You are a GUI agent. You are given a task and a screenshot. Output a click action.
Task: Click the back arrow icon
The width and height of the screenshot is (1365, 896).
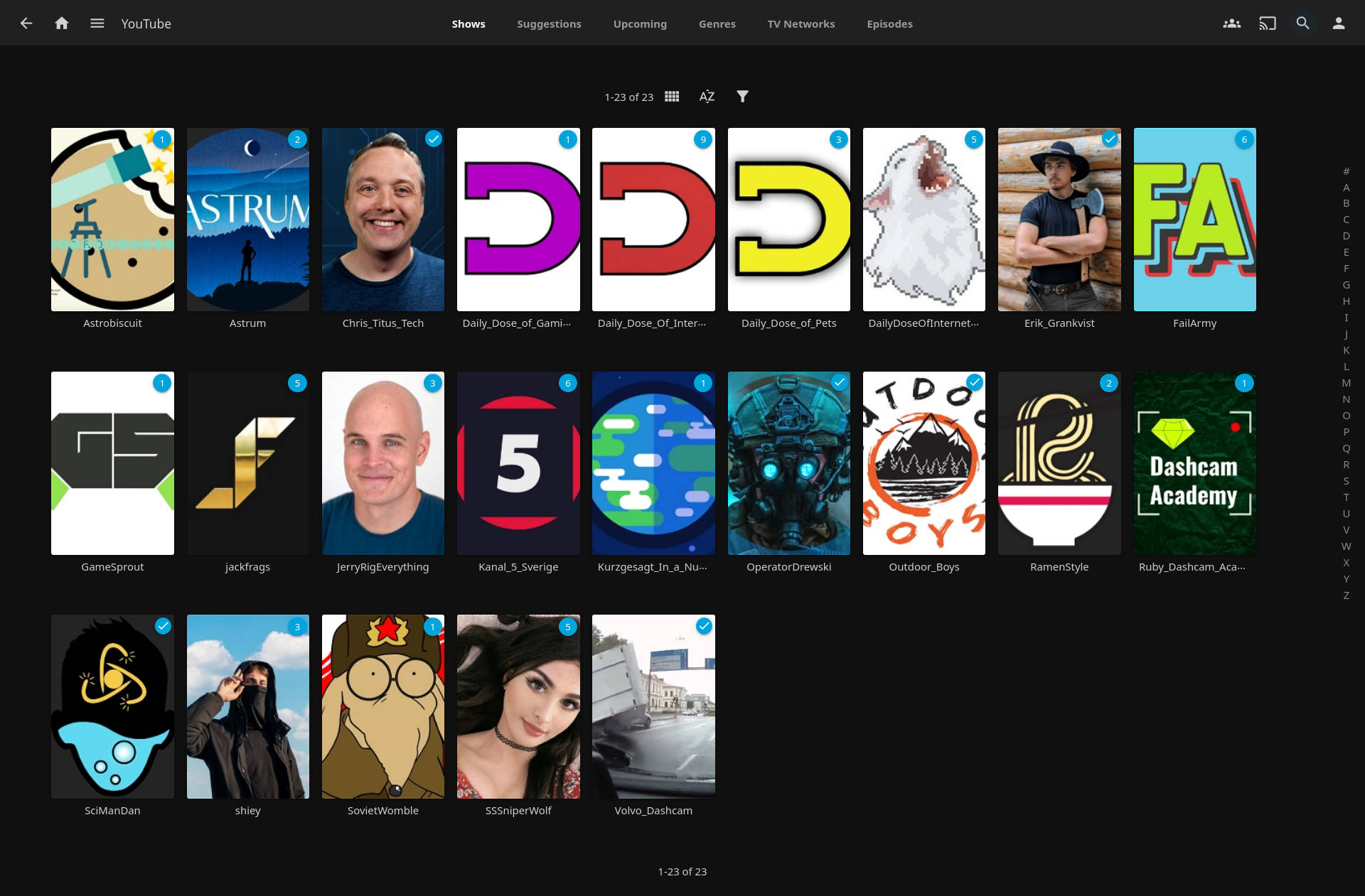tap(26, 23)
